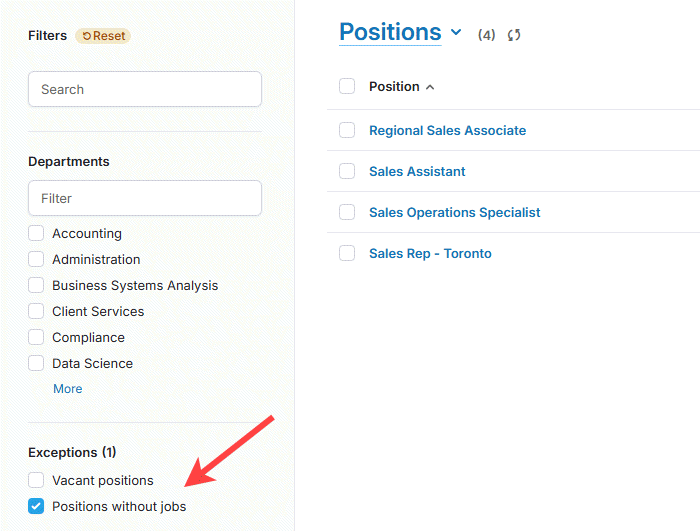
Task: Select Business Systems Analysis department checkbox
Action: point(36,285)
